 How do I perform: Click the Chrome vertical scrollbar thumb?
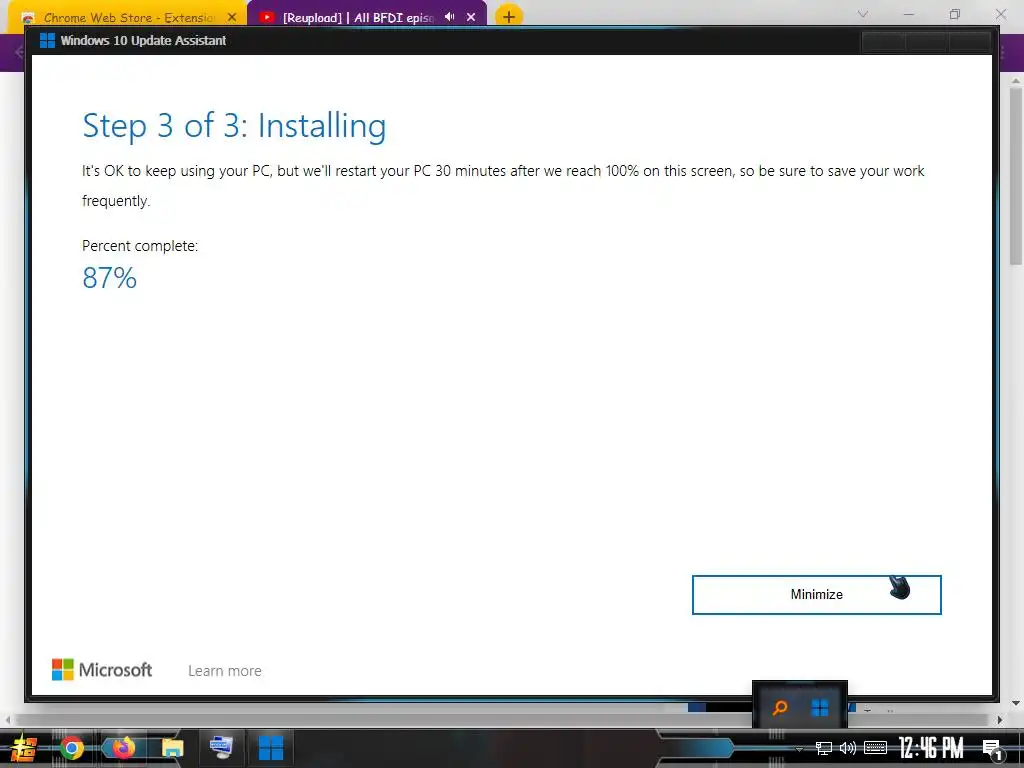click(x=1016, y=176)
